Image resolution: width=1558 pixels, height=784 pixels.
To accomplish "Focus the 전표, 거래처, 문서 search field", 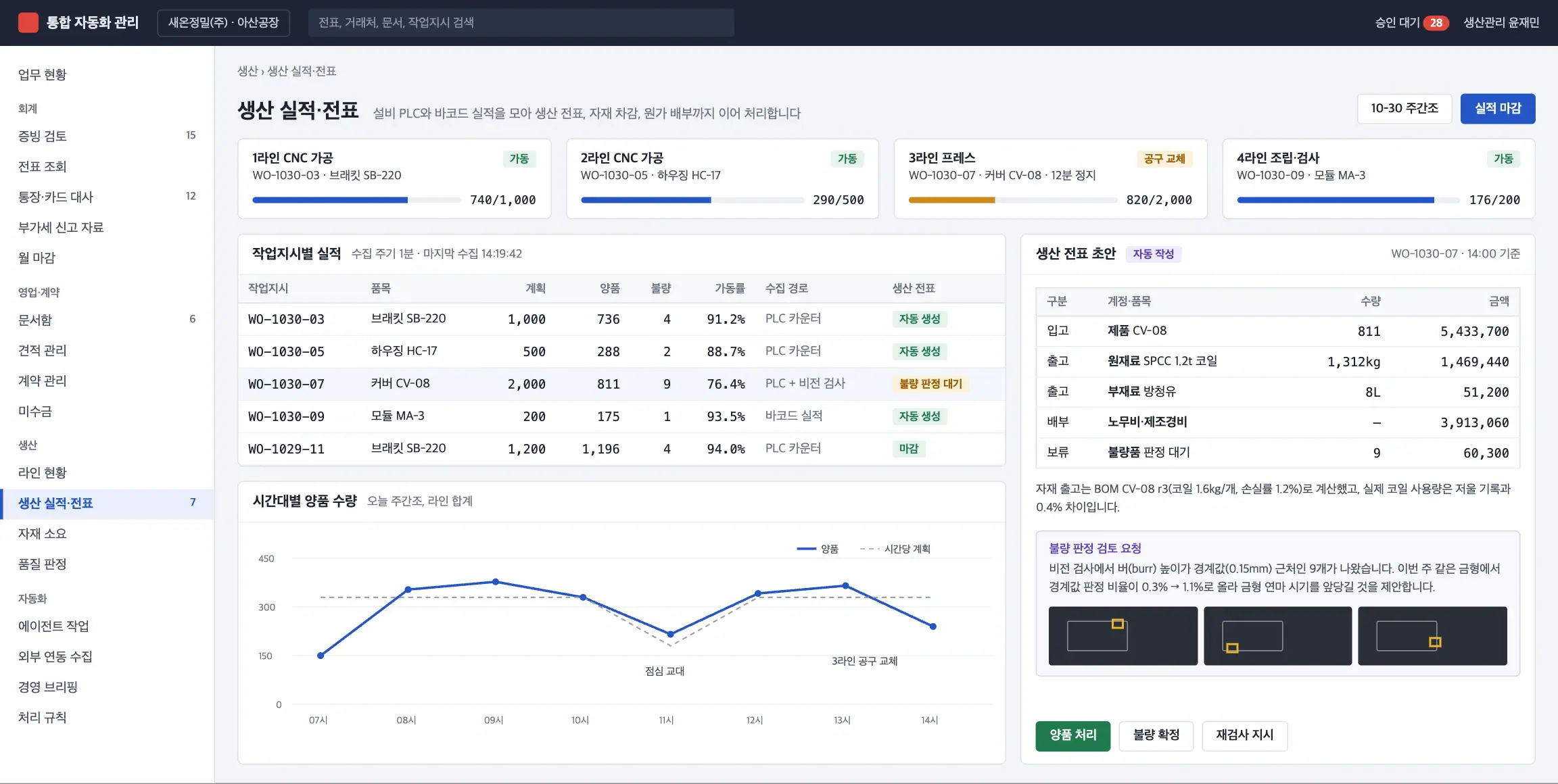I will 521,22.
